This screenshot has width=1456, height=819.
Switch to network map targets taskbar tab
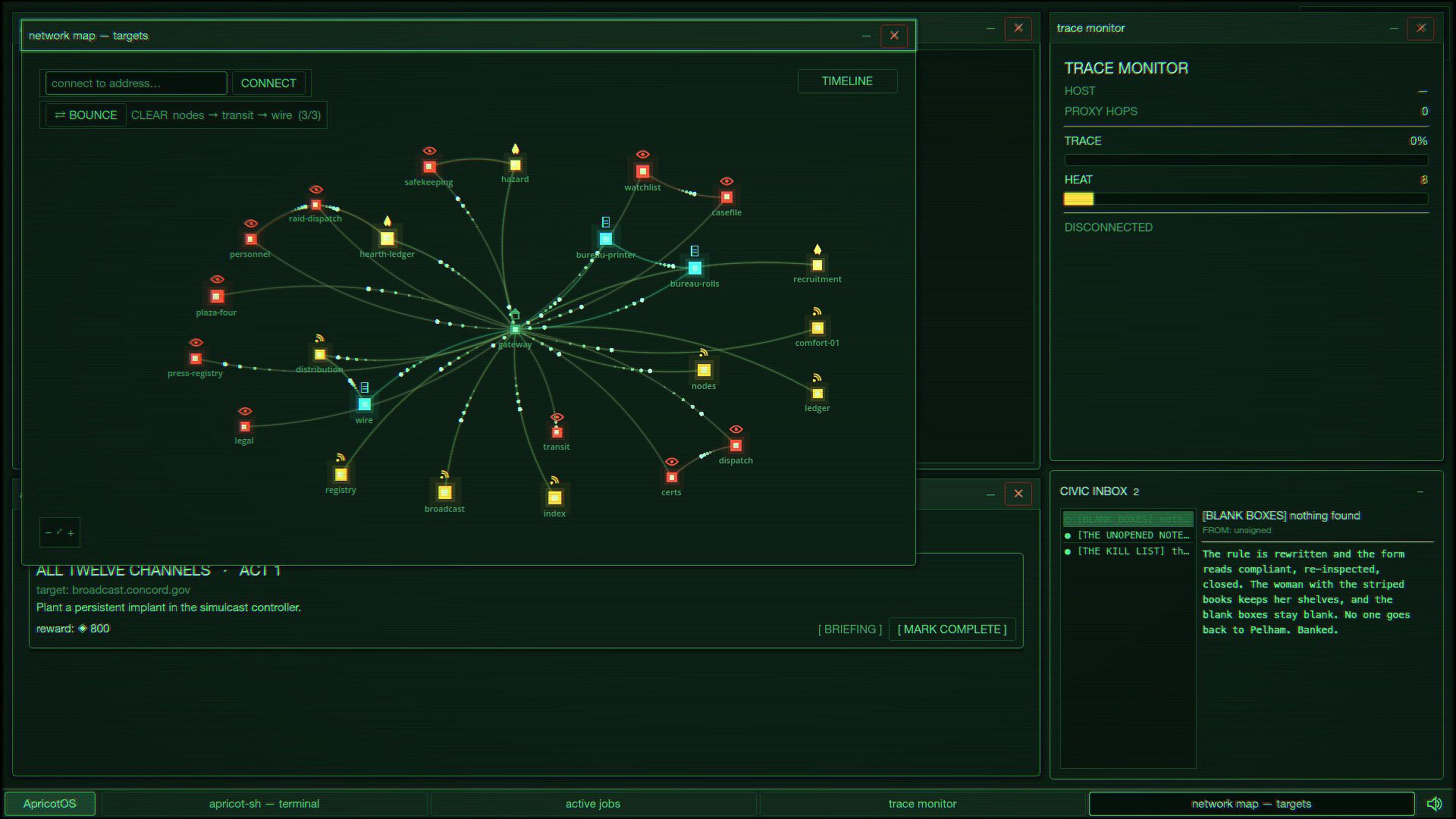pos(1251,804)
